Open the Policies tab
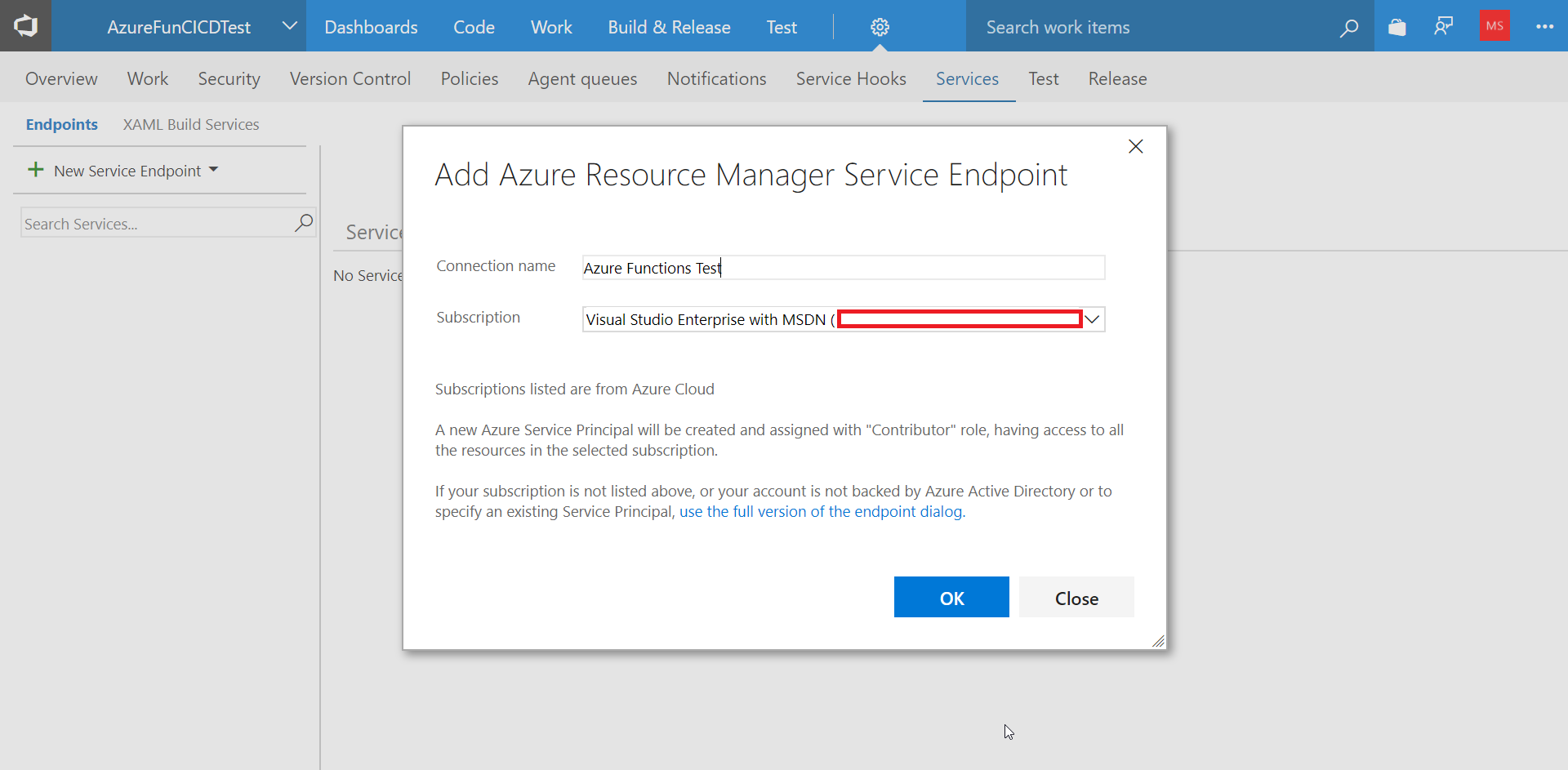The image size is (1568, 770). (470, 78)
